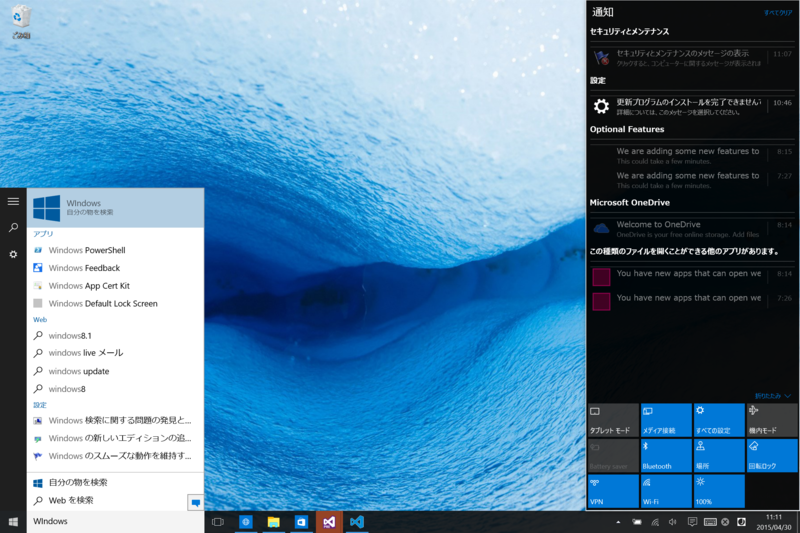The height and width of the screenshot is (533, 800).
Task: Toggle Location quick action tile
Action: click(719, 456)
